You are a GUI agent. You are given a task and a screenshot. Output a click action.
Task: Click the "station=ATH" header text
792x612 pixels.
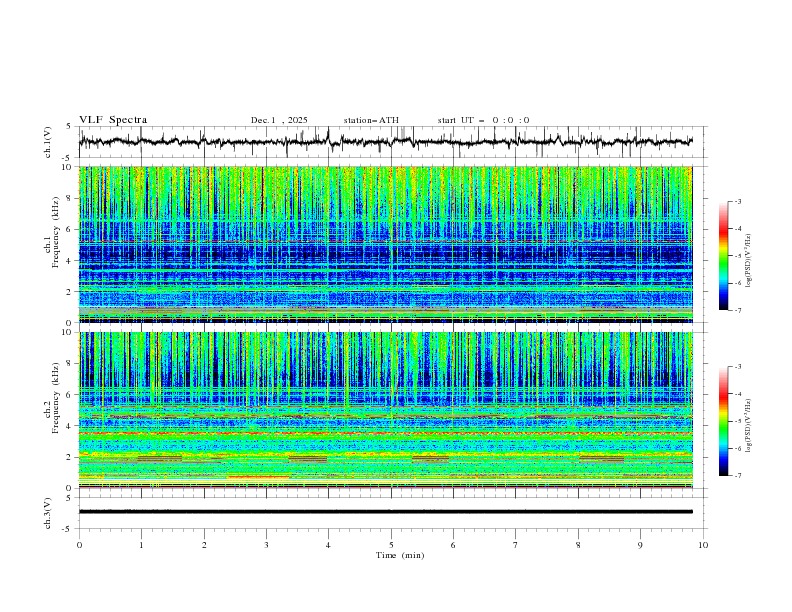[x=371, y=120]
